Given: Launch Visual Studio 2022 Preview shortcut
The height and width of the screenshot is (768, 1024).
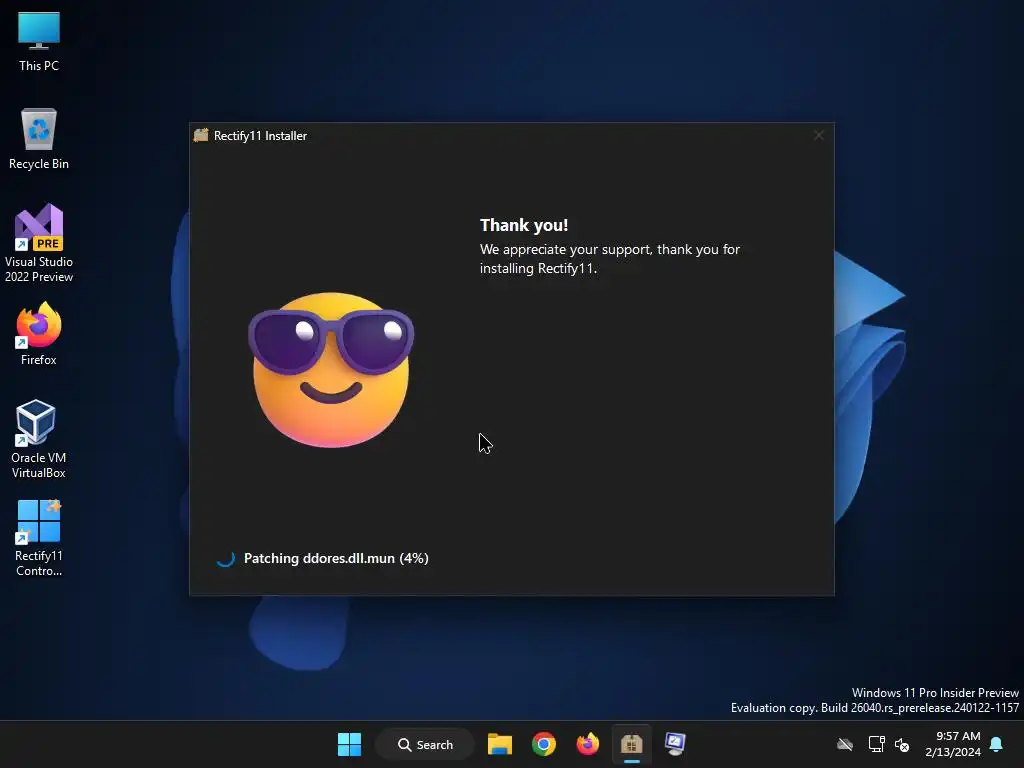Looking at the screenshot, I should (x=39, y=243).
